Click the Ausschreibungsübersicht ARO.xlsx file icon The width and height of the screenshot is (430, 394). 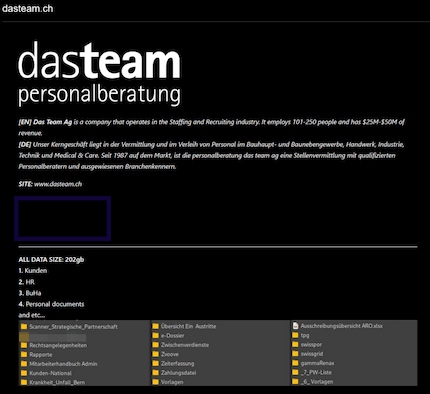tap(295, 326)
